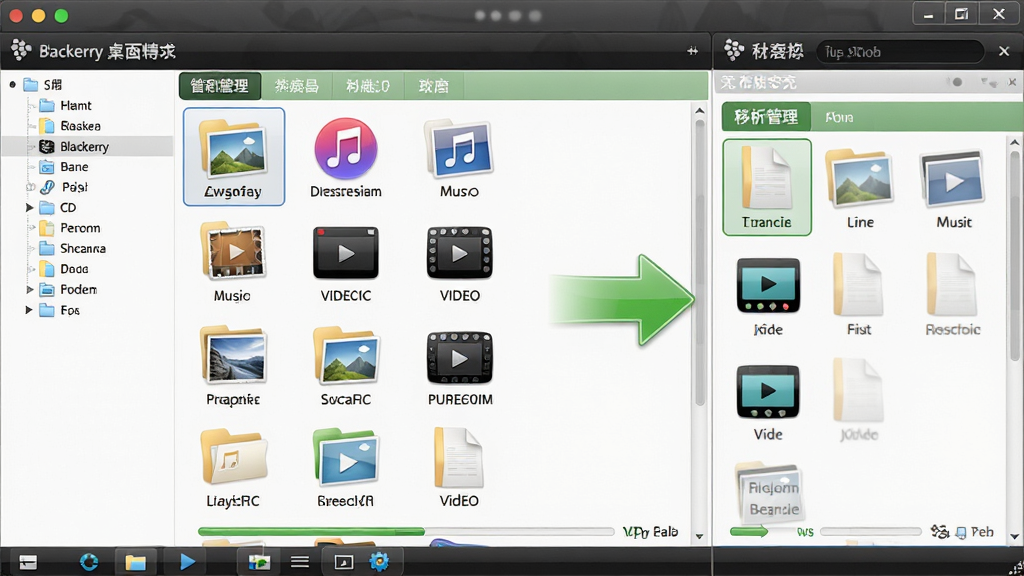This screenshot has width=1024, height=576.
Task: Switch to second tab in left panel
Action: pos(297,86)
